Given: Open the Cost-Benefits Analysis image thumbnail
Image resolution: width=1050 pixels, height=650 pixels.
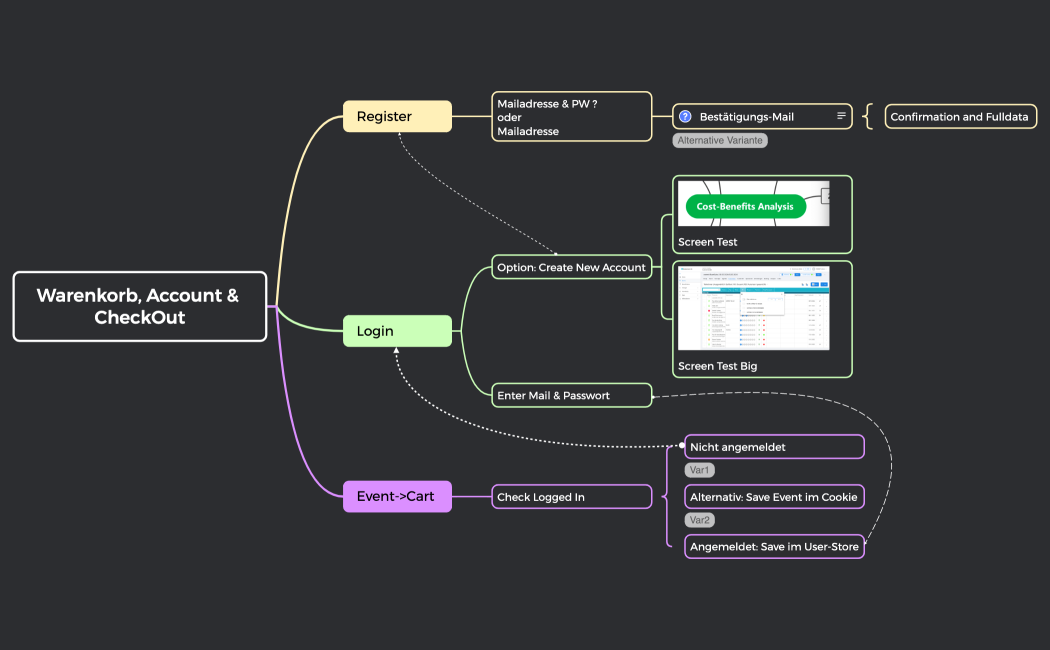Looking at the screenshot, I should coord(753,204).
